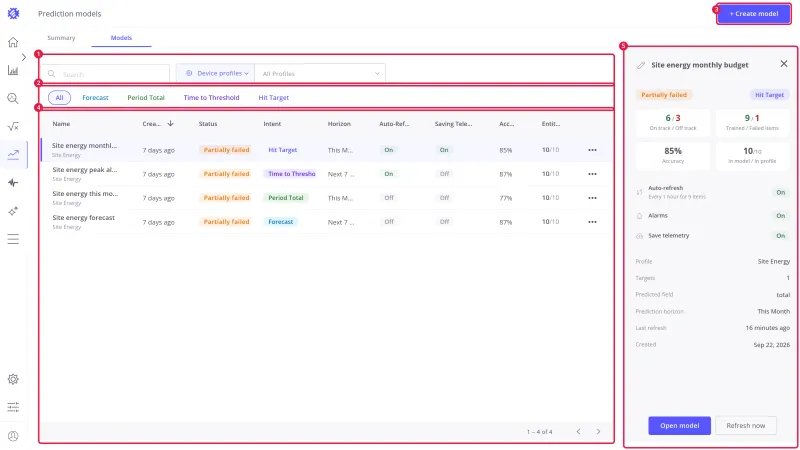Click the blue Forecast tag in table
Viewport: 800px width, 450px height.
281,222
